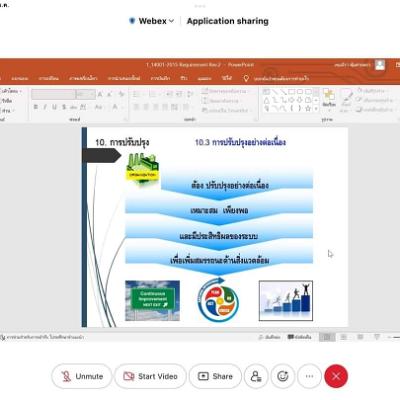Open the ภาพเคลื่อนไหว (Animations) tab

pyautogui.click(x=83, y=78)
